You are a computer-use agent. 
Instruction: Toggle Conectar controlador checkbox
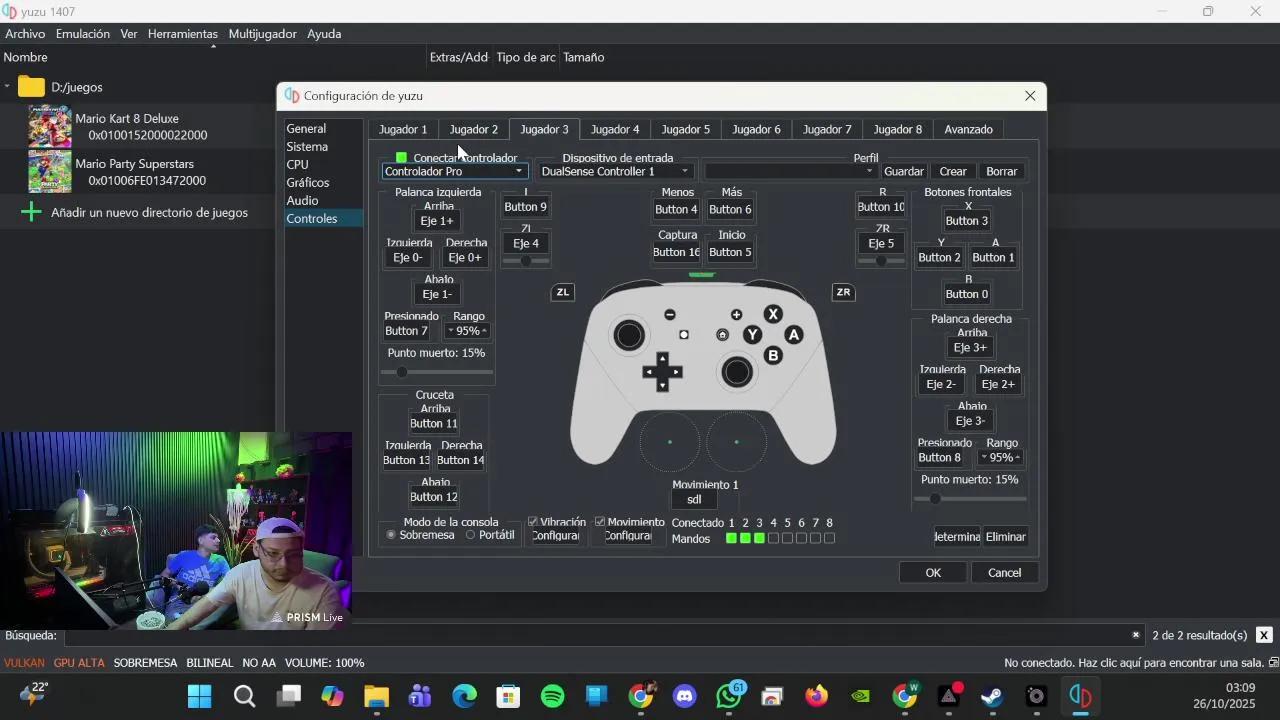pyautogui.click(x=401, y=158)
